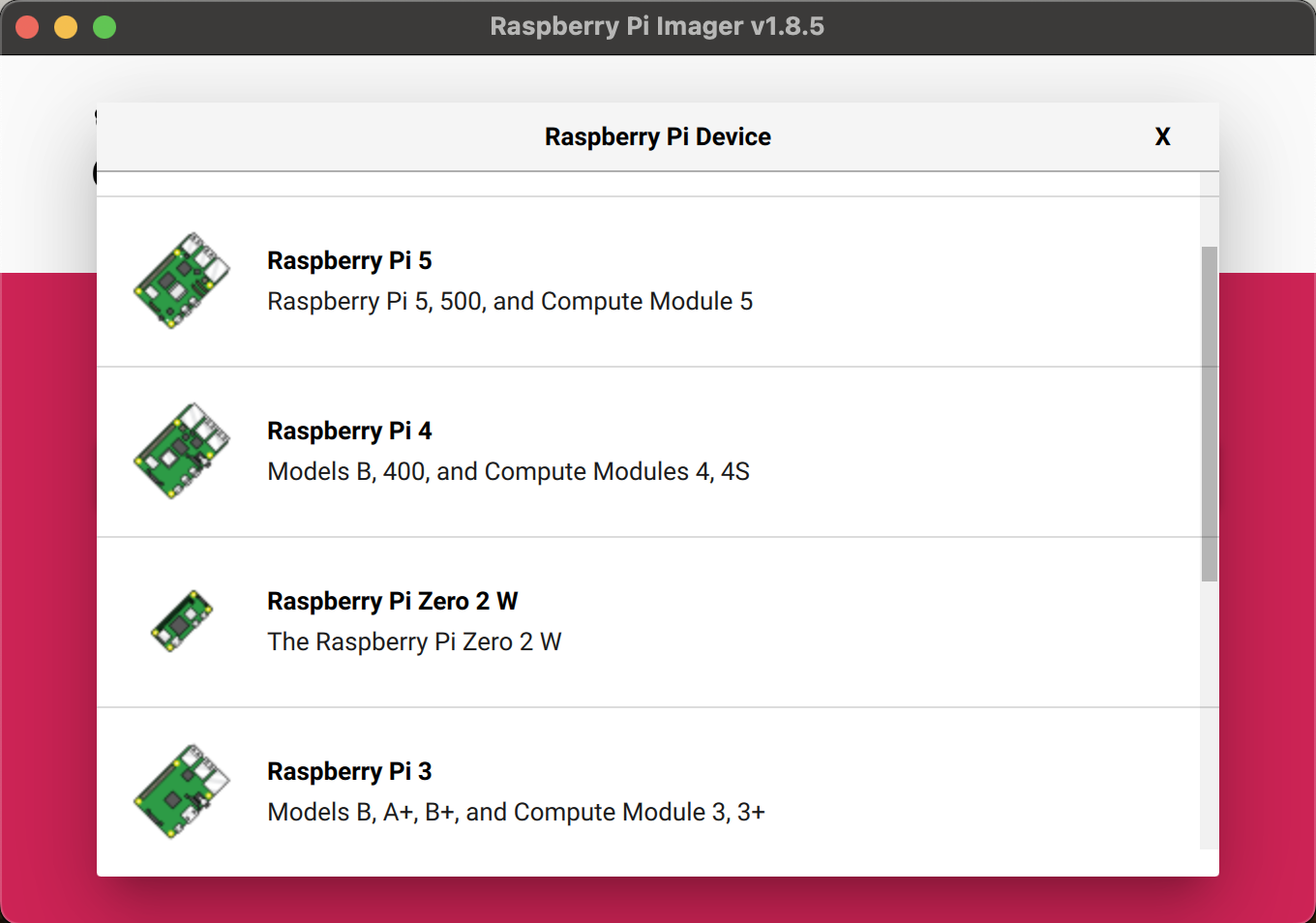Click the yellow macOS minimize button

[x=66, y=27]
